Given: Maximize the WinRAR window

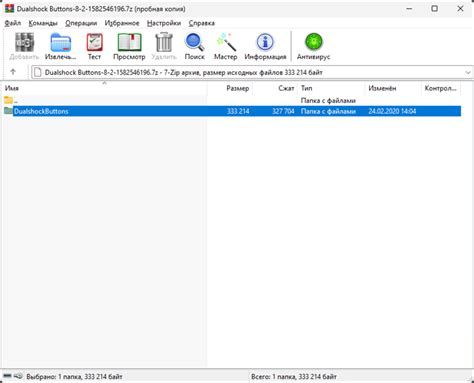Looking at the screenshot, I should 434,8.
